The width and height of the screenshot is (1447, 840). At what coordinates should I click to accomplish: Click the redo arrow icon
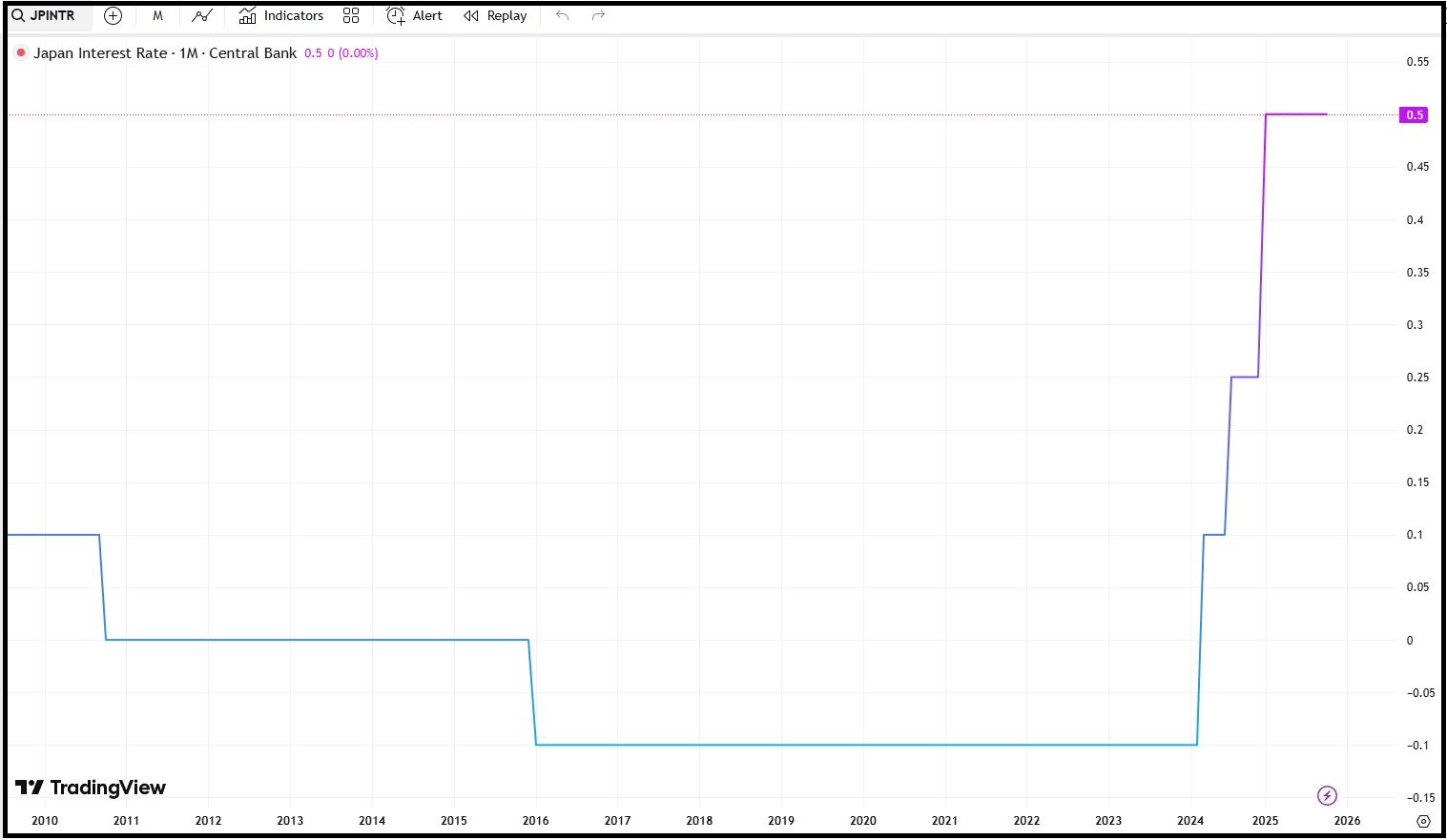[x=598, y=15]
